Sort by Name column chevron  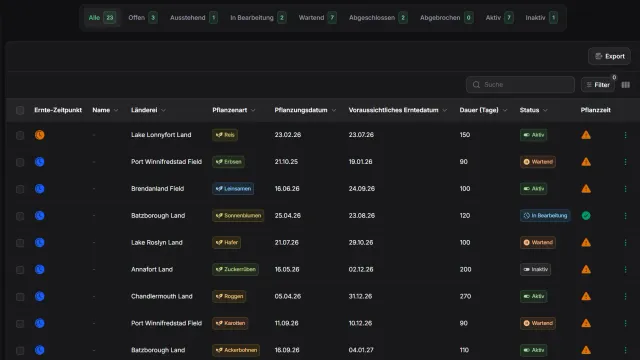click(116, 110)
